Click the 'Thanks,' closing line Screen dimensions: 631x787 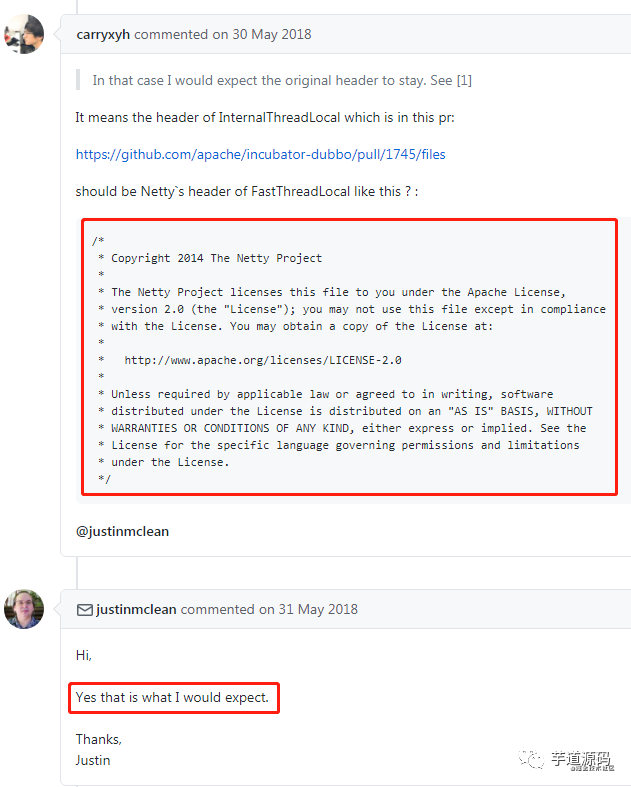98,739
